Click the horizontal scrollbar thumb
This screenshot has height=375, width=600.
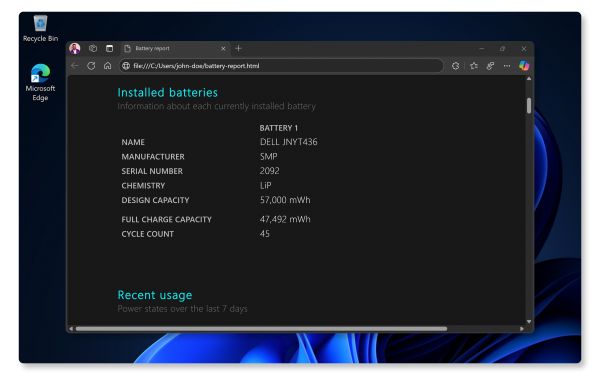(261, 329)
